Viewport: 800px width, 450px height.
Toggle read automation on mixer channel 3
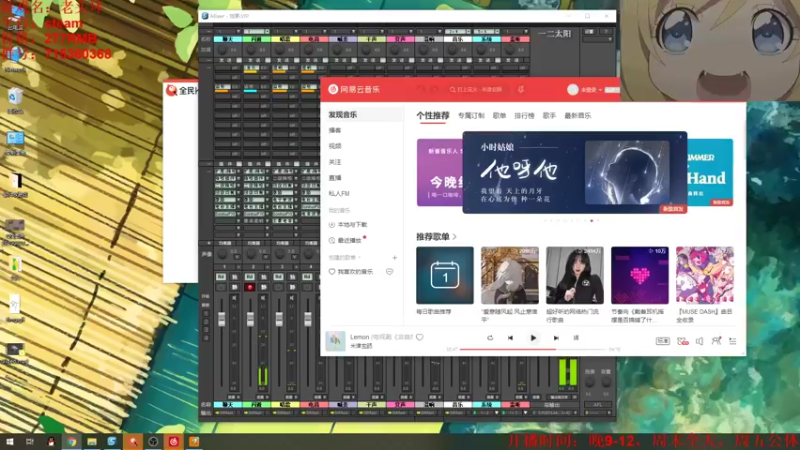tap(278, 277)
